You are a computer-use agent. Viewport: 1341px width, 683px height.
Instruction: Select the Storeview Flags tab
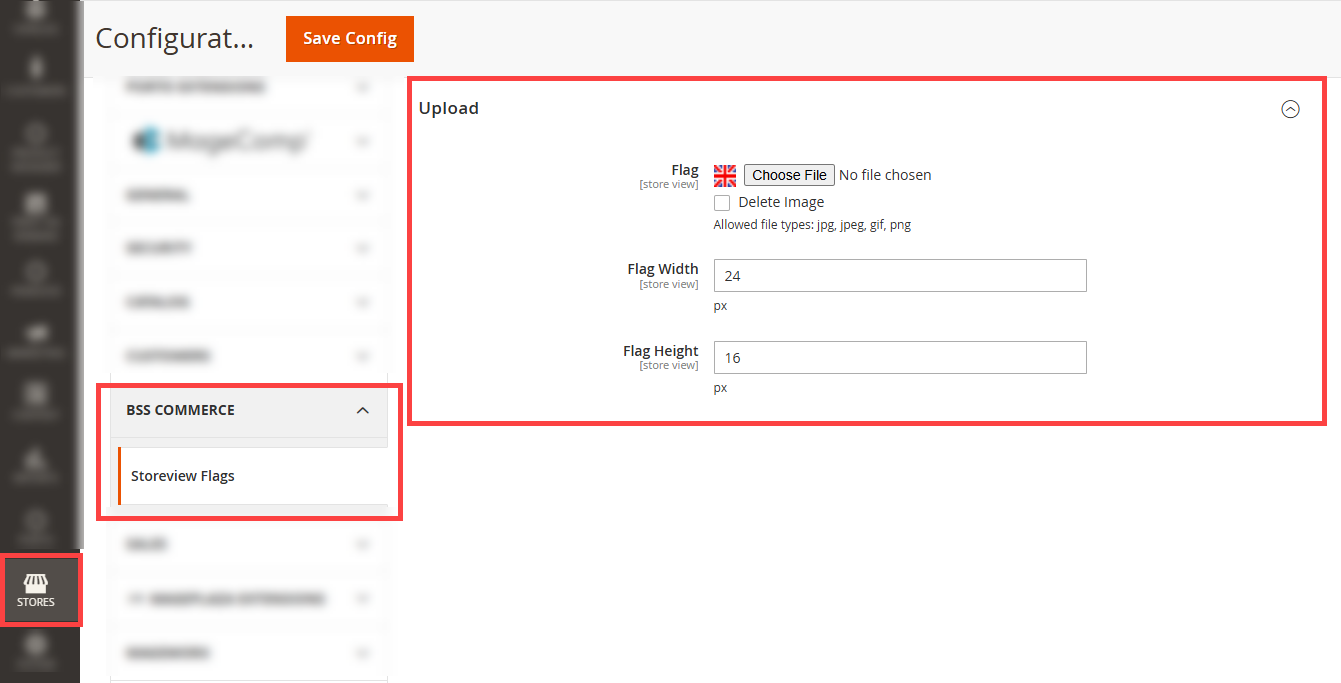tap(252, 476)
